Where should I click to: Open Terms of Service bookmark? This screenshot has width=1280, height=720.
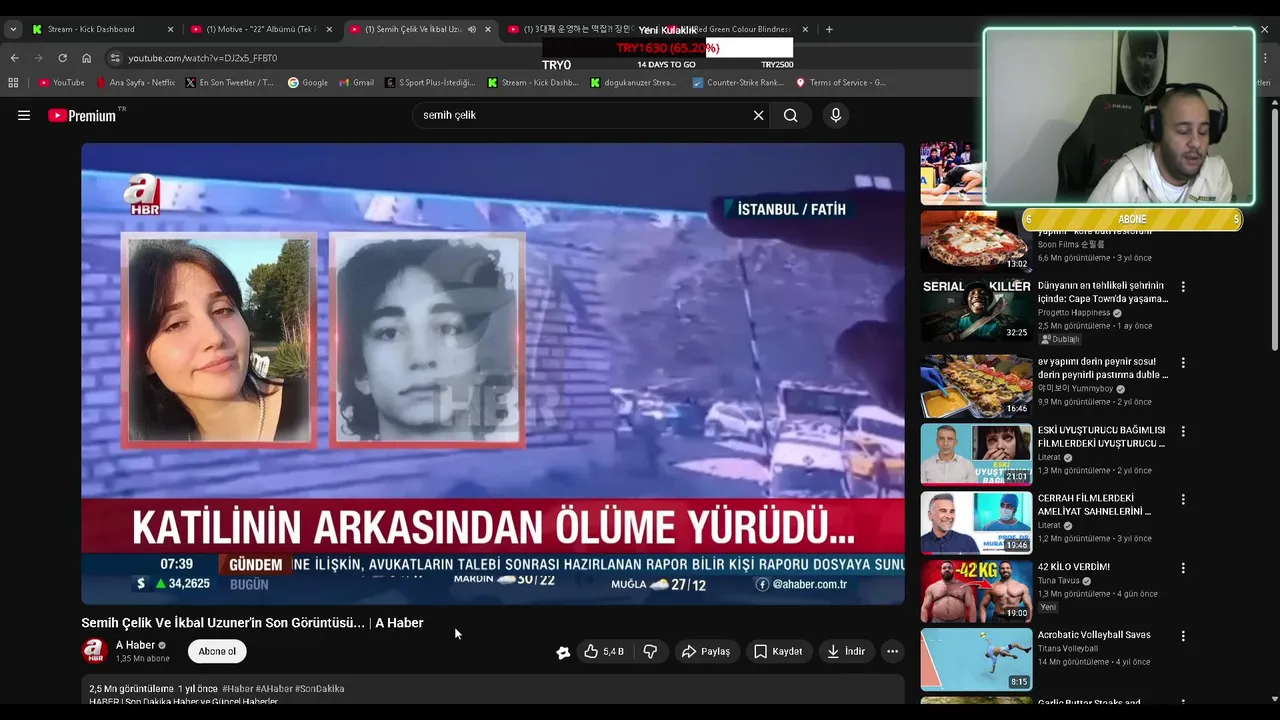[x=841, y=82]
